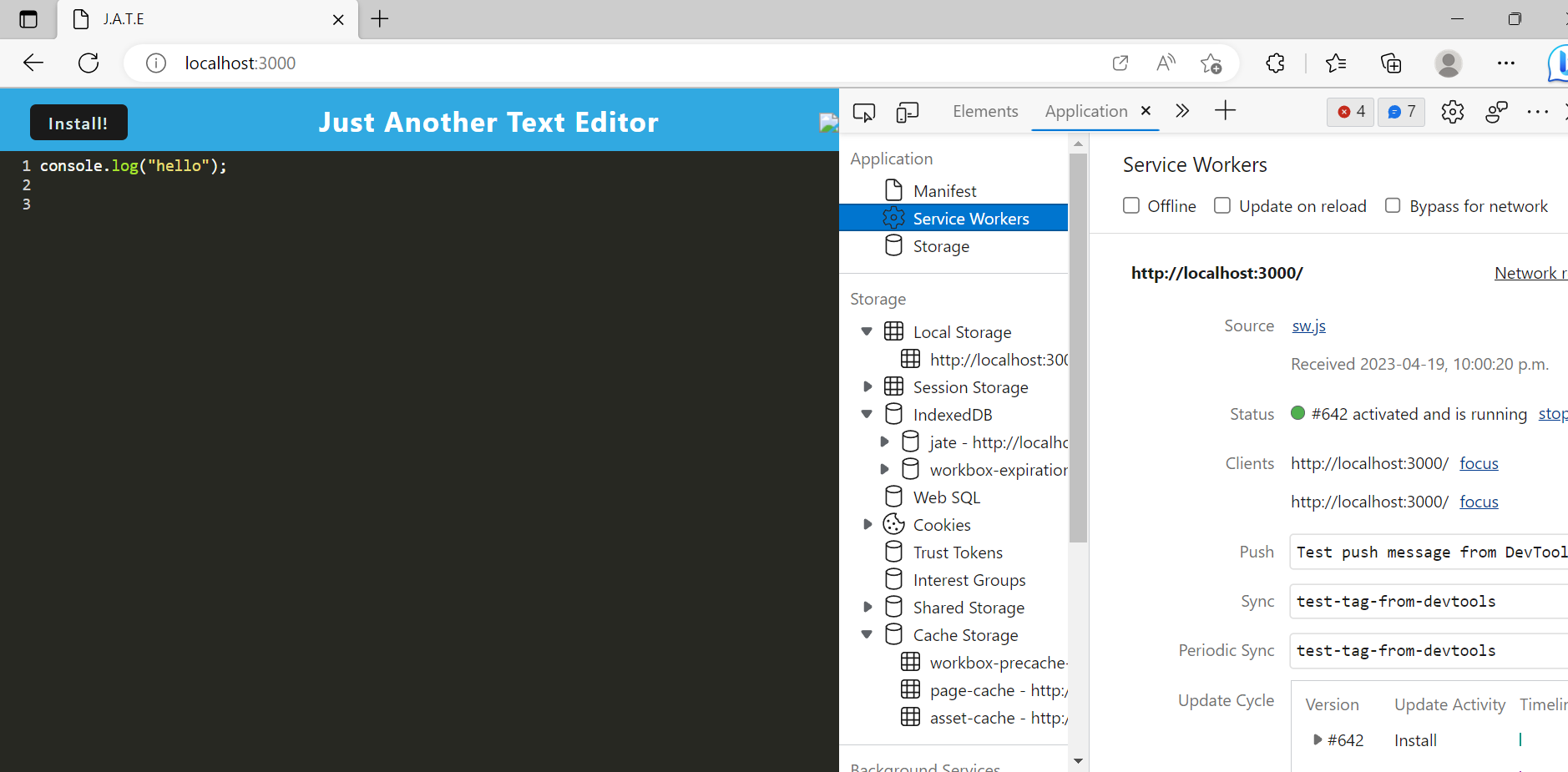
Task: Click the Install! button
Action: point(78,123)
